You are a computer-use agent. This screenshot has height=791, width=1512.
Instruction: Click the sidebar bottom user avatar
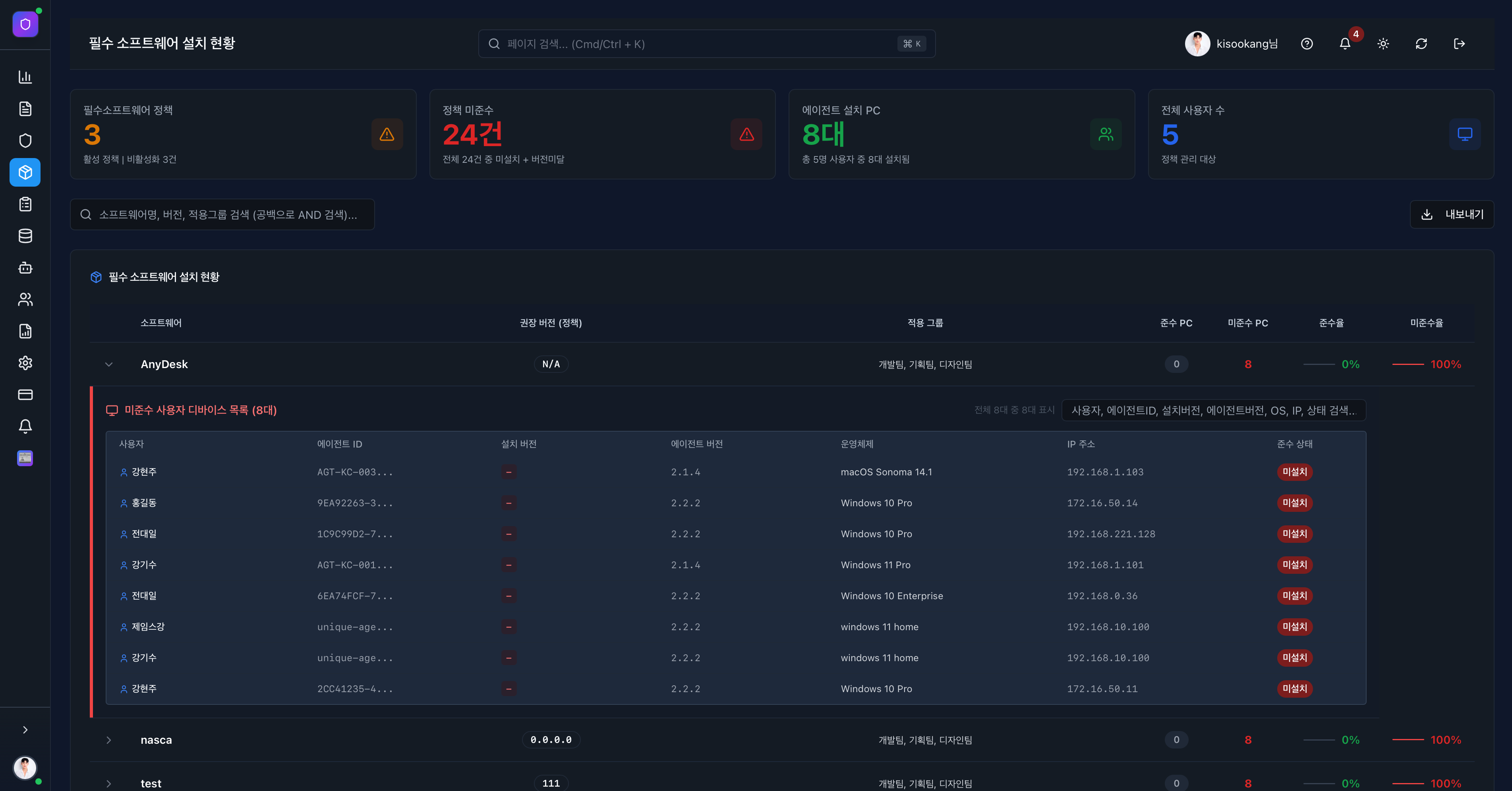[x=25, y=768]
